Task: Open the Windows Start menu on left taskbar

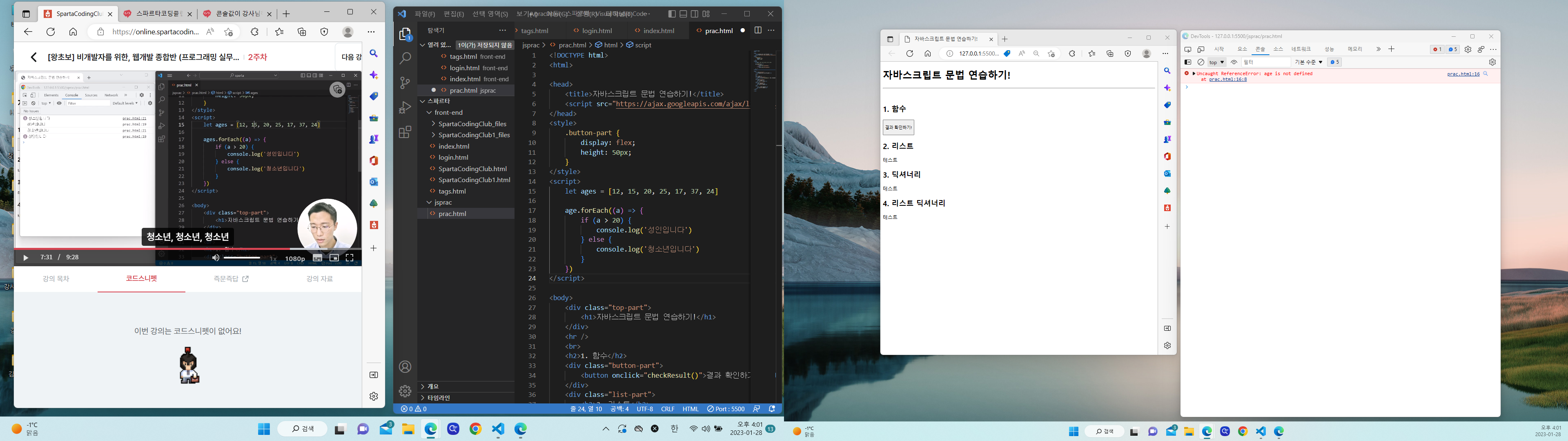Action: [x=263, y=430]
